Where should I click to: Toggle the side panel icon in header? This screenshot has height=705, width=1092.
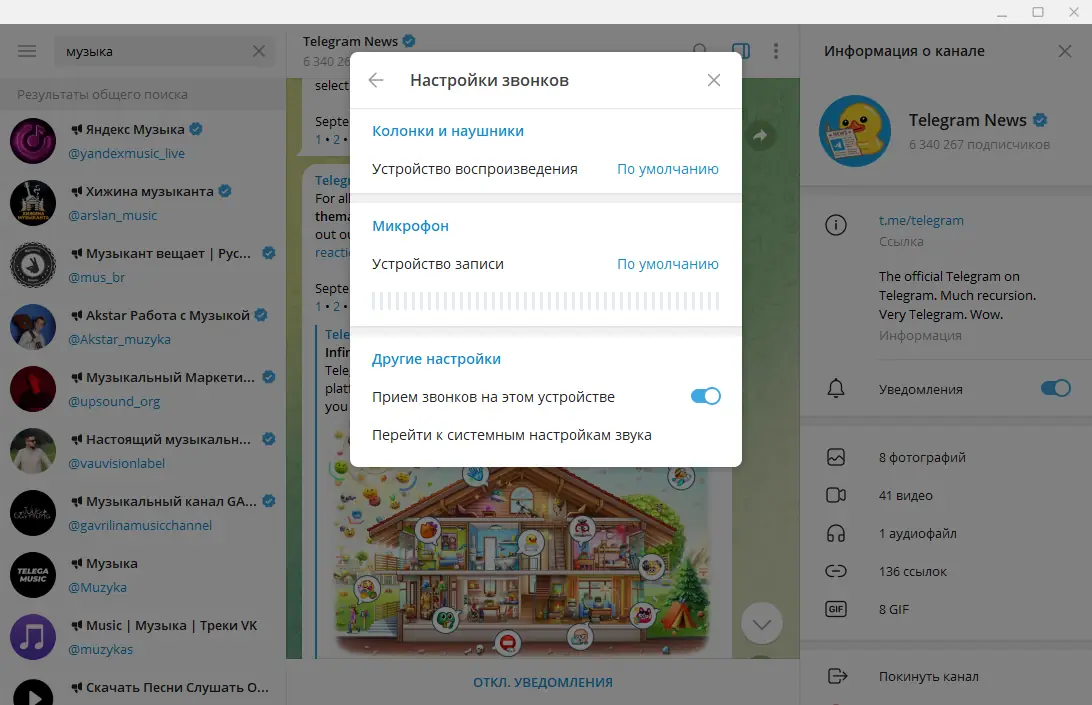[741, 51]
